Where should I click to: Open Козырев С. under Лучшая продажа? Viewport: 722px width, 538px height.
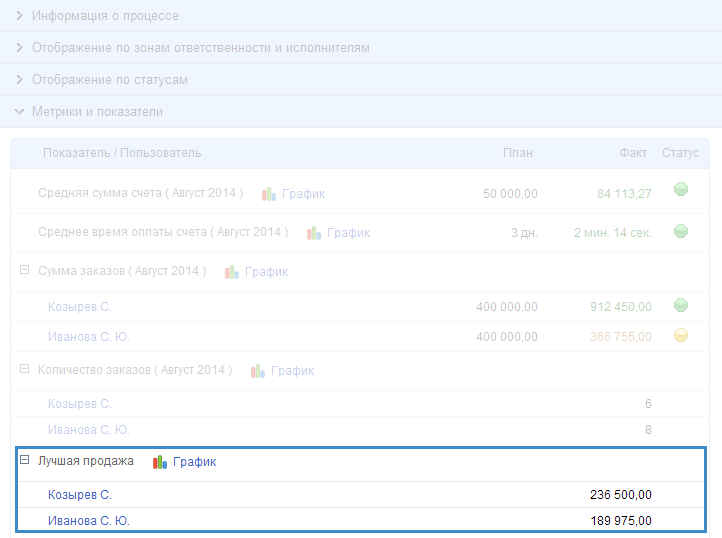click(80, 495)
